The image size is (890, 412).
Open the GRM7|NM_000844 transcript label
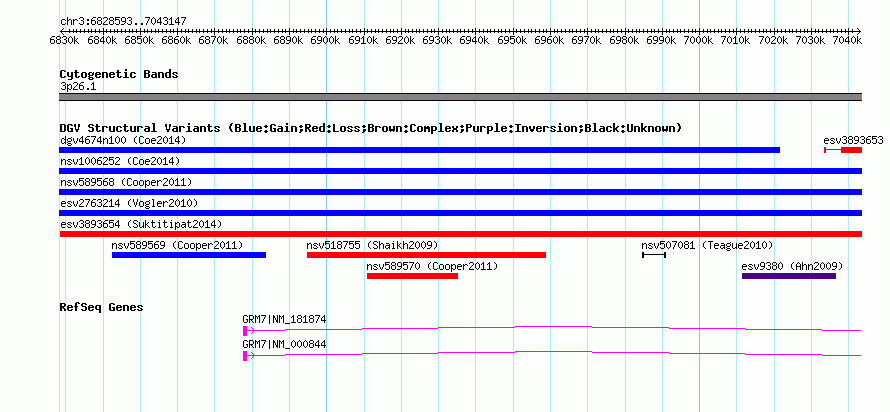(284, 344)
